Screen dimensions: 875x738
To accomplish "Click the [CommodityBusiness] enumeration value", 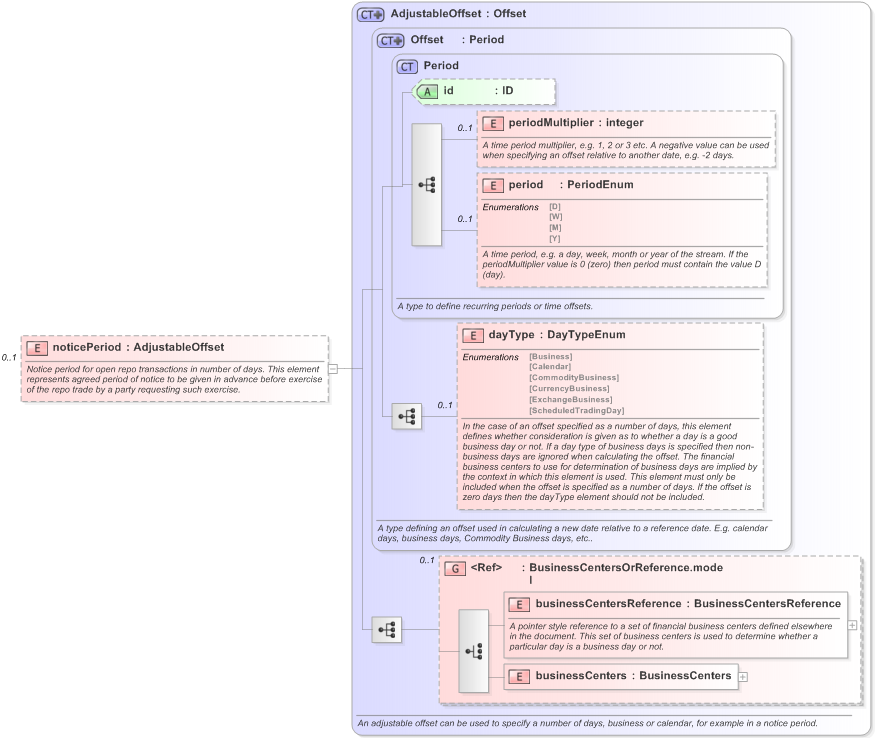I will (x=574, y=378).
